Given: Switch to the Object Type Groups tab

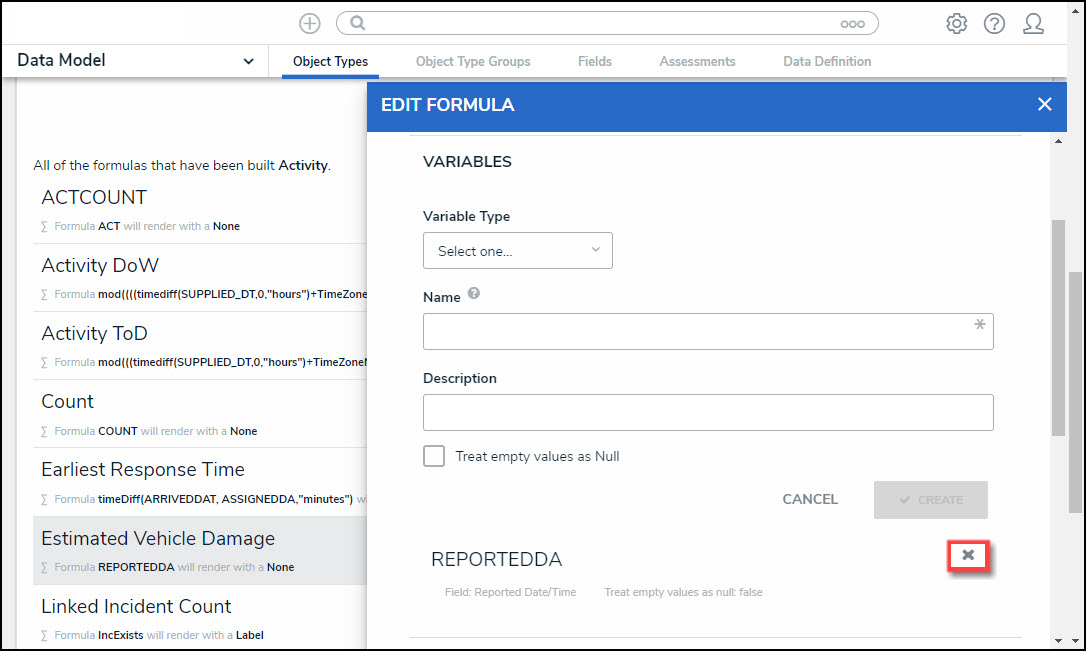Looking at the screenshot, I should [473, 62].
